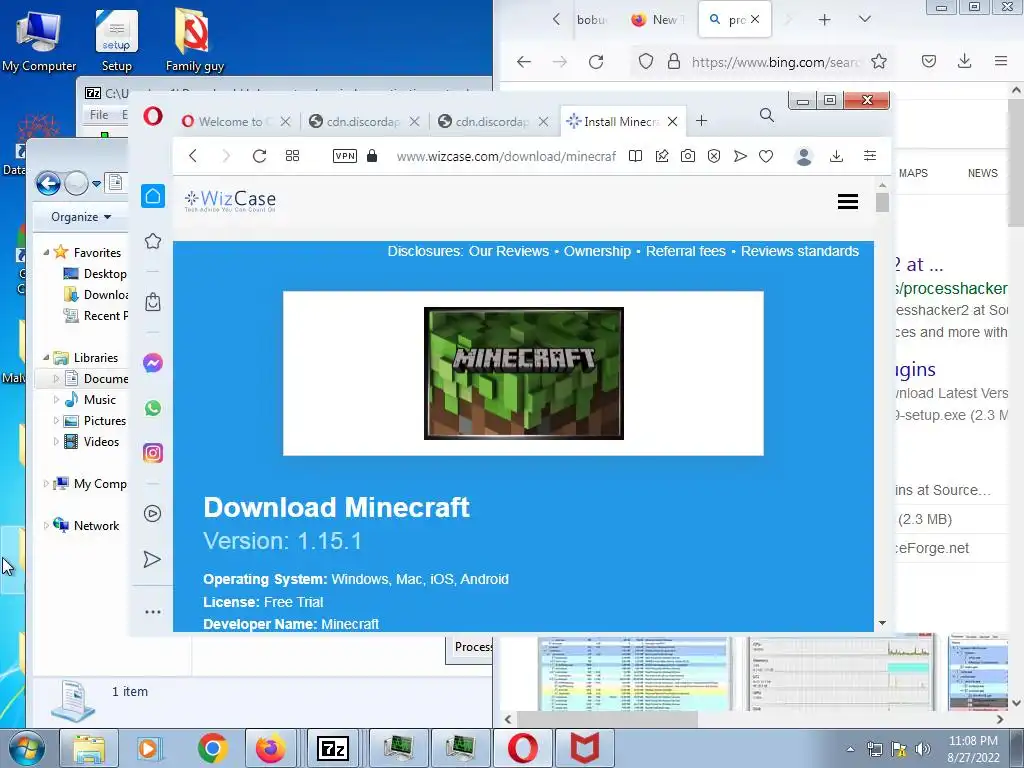Open volume control in system tray
The image size is (1024, 768).
(x=923, y=749)
